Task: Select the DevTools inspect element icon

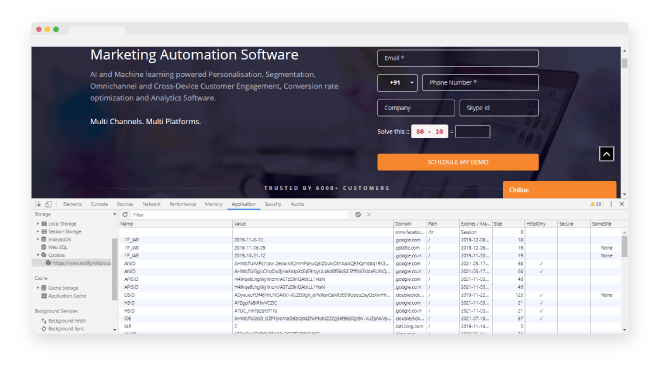Action: (38, 204)
